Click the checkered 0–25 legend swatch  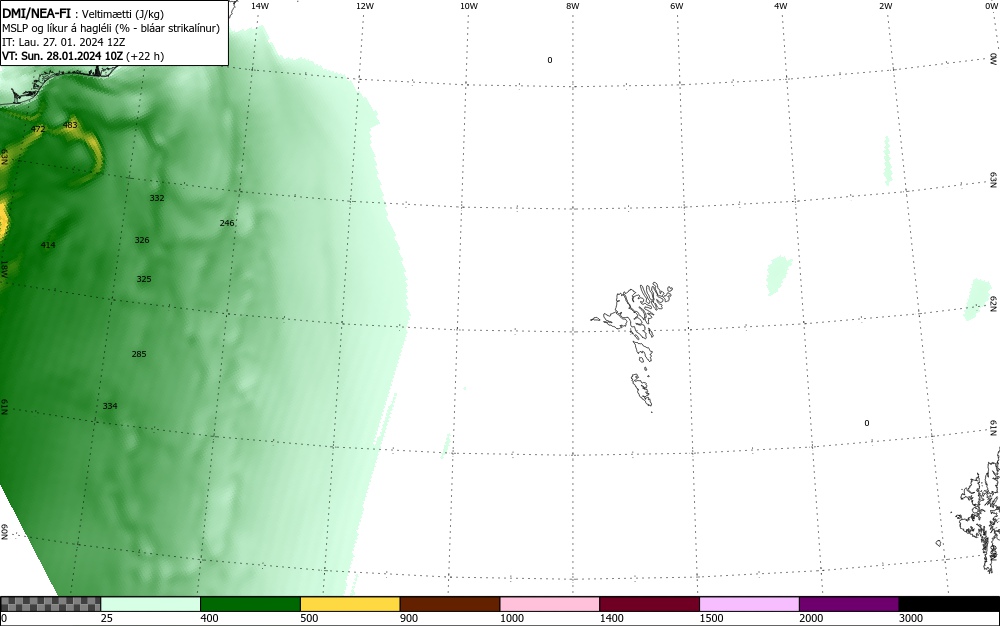[x=50, y=604]
